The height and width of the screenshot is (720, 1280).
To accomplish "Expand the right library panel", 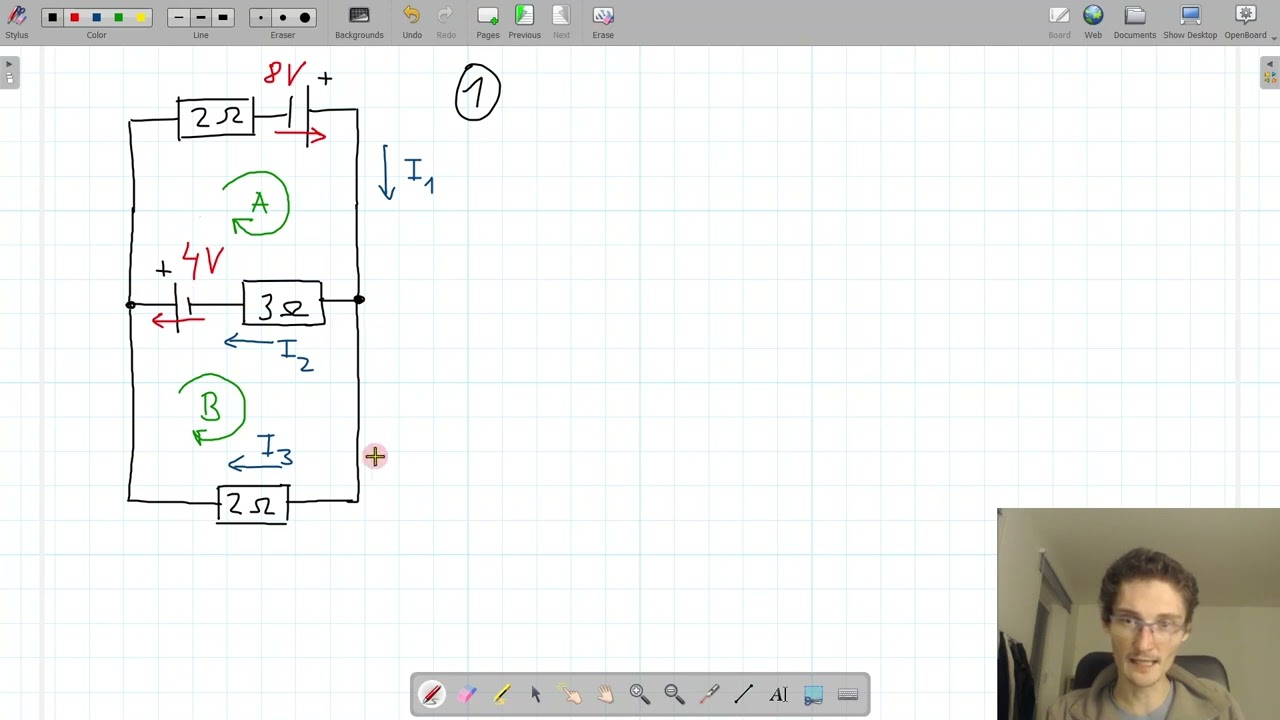I will click(1270, 73).
